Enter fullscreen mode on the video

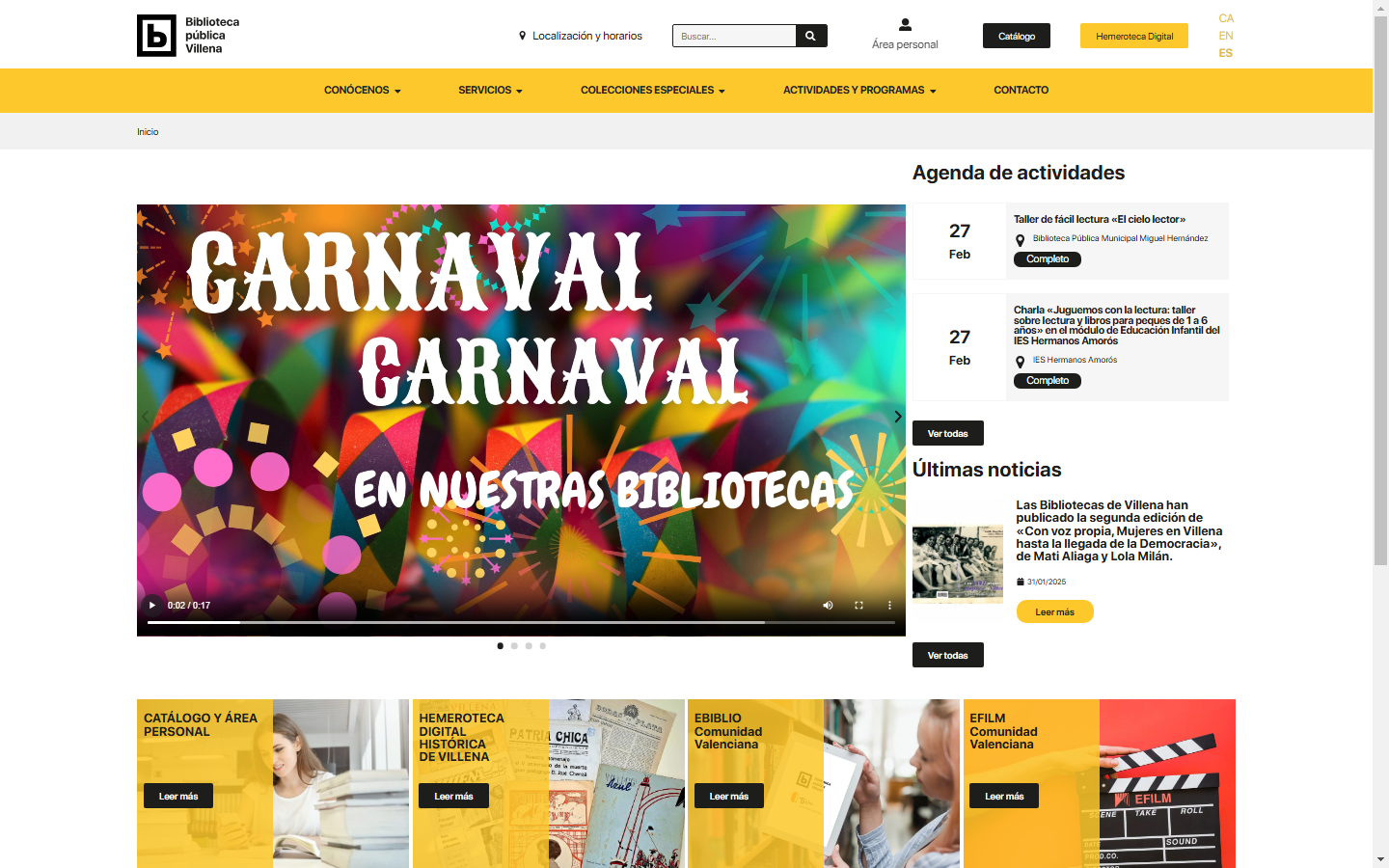(858, 606)
